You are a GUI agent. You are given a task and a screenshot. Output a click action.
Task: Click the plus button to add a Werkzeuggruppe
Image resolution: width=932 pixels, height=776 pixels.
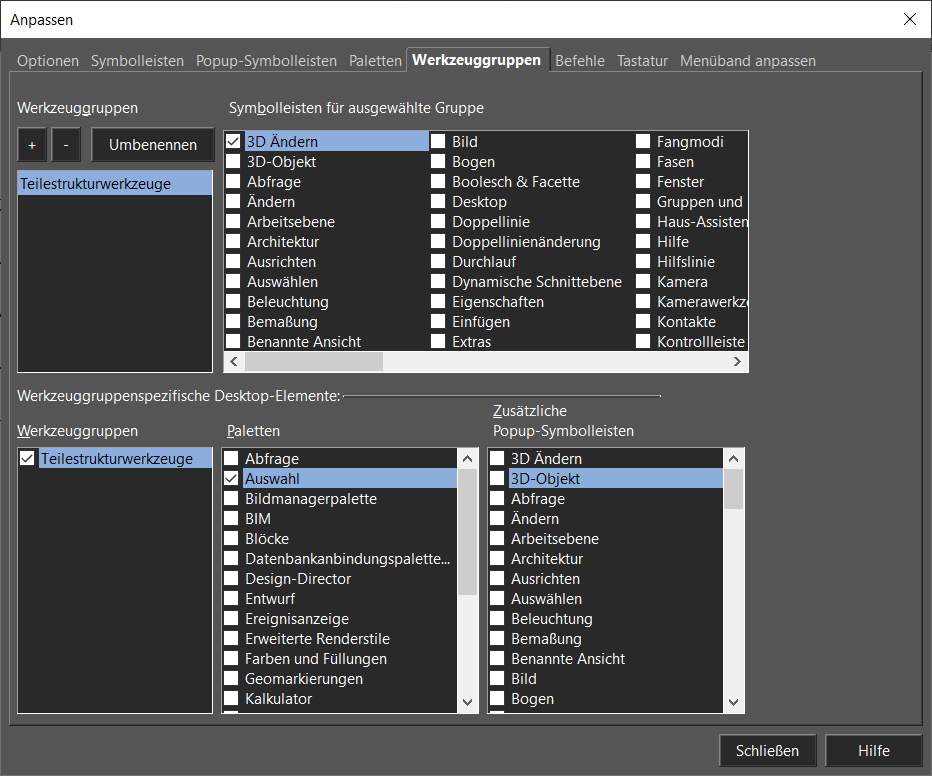[31, 145]
